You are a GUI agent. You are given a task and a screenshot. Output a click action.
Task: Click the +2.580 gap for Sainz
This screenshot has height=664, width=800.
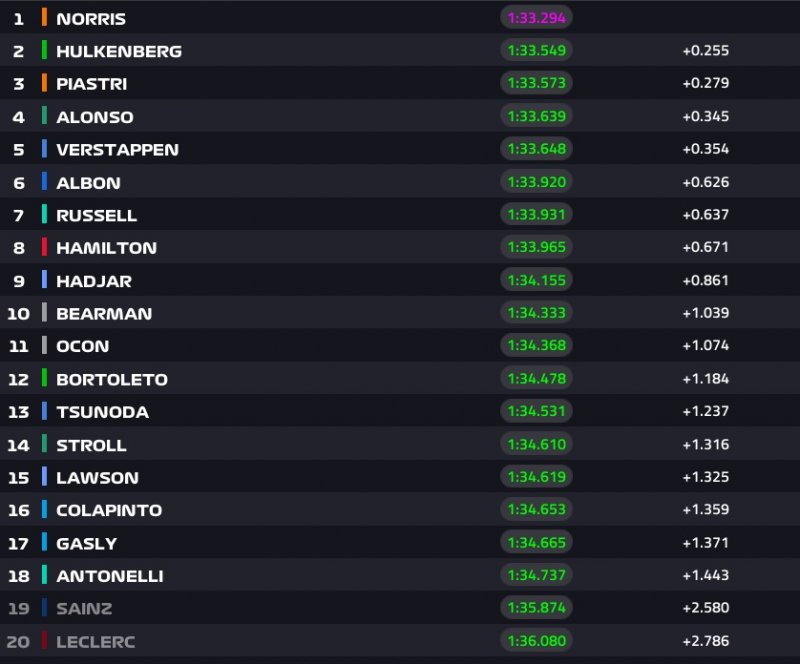coord(705,607)
